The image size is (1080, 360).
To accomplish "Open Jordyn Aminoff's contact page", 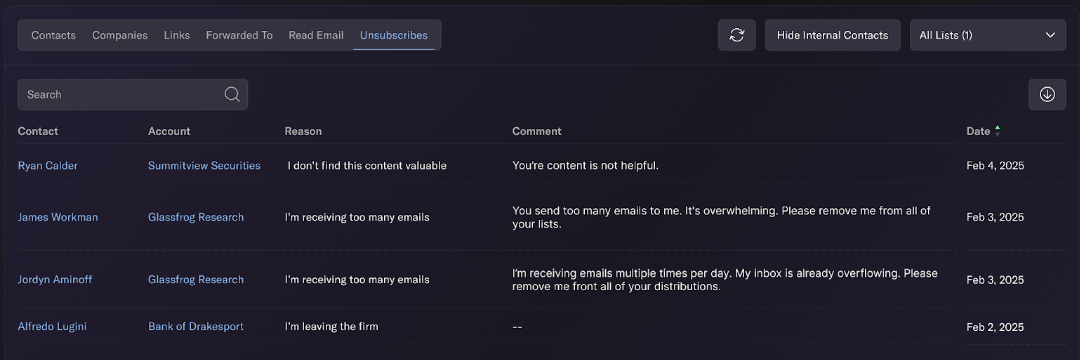I will (x=55, y=279).
